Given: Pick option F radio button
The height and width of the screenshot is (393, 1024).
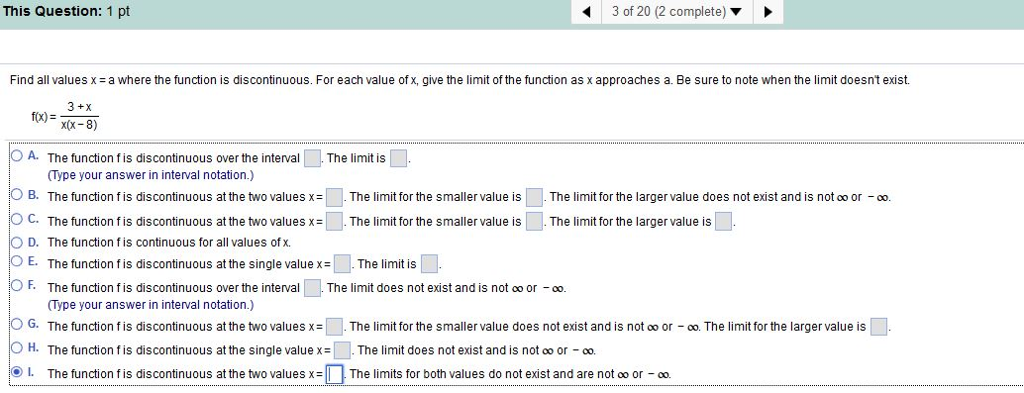Looking at the screenshot, I should (x=16, y=286).
